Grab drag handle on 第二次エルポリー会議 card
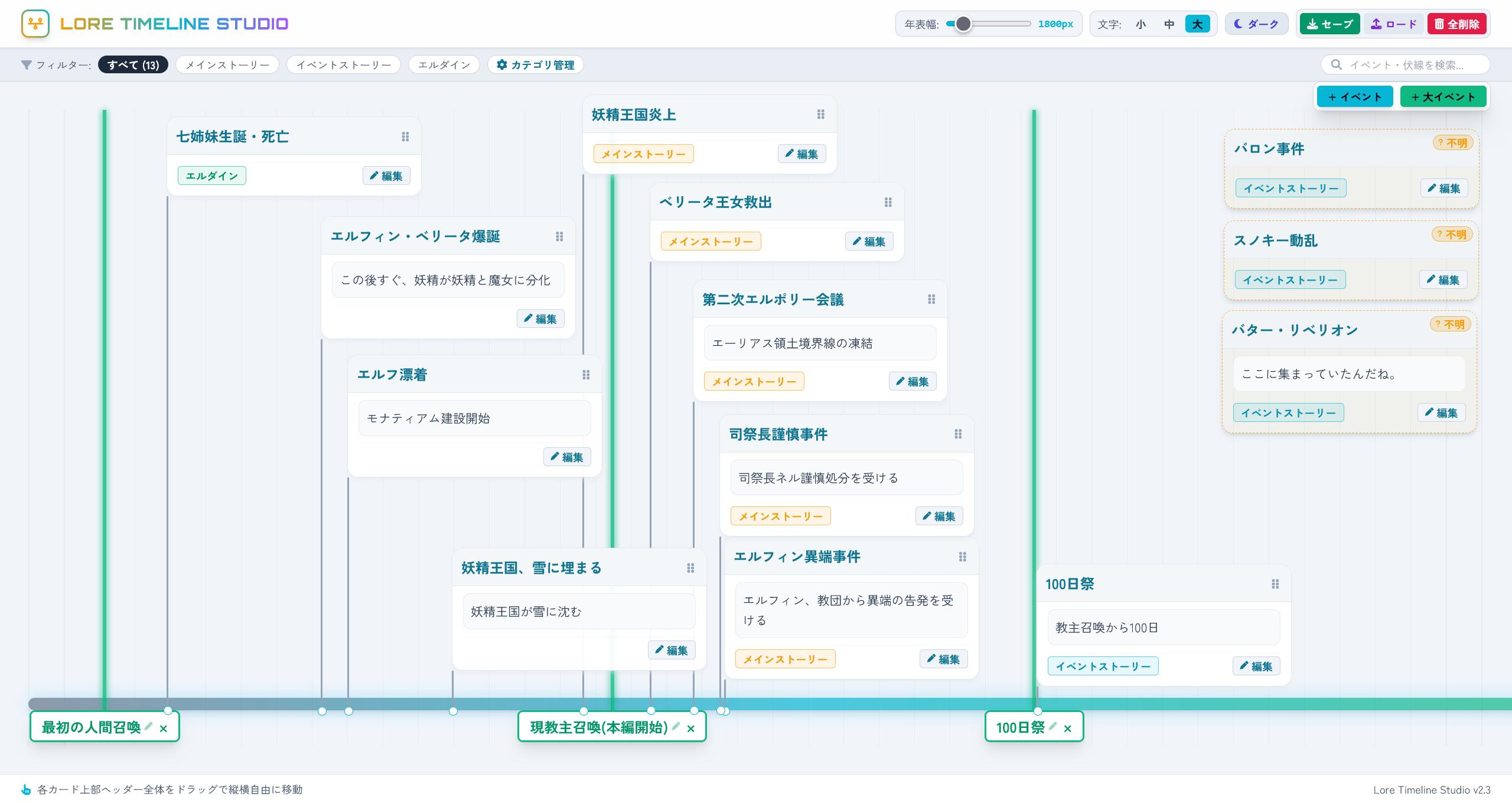 931,300
